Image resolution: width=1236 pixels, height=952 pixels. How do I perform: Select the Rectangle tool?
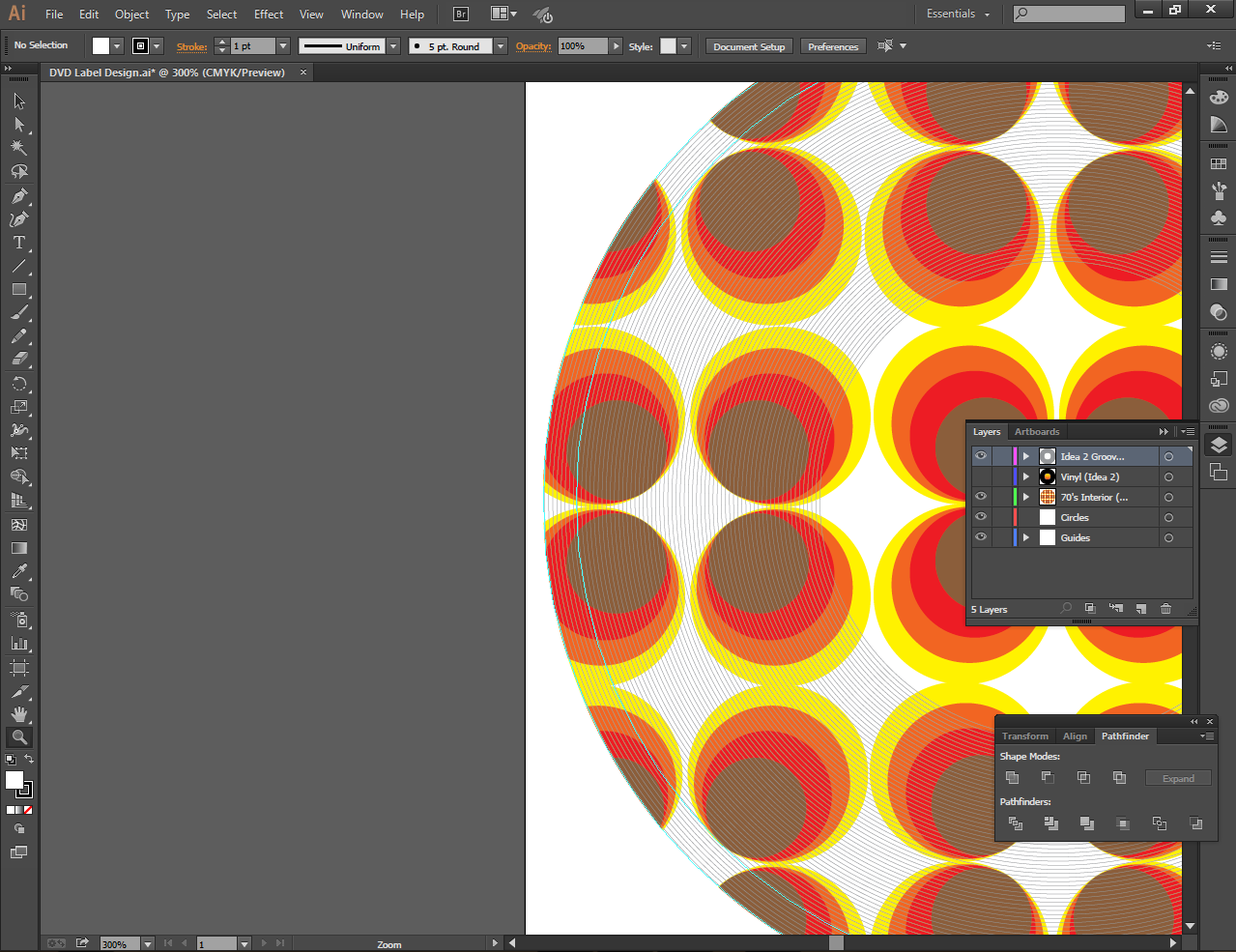point(19,289)
